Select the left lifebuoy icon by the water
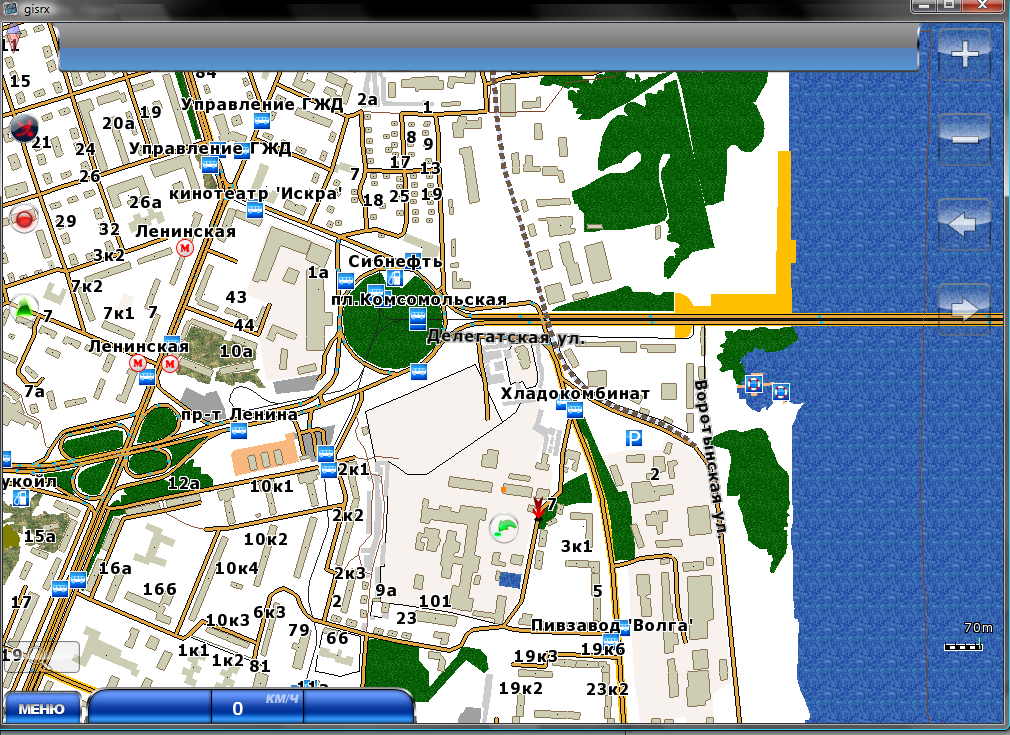Viewport: 1010px width, 735px height. (754, 385)
